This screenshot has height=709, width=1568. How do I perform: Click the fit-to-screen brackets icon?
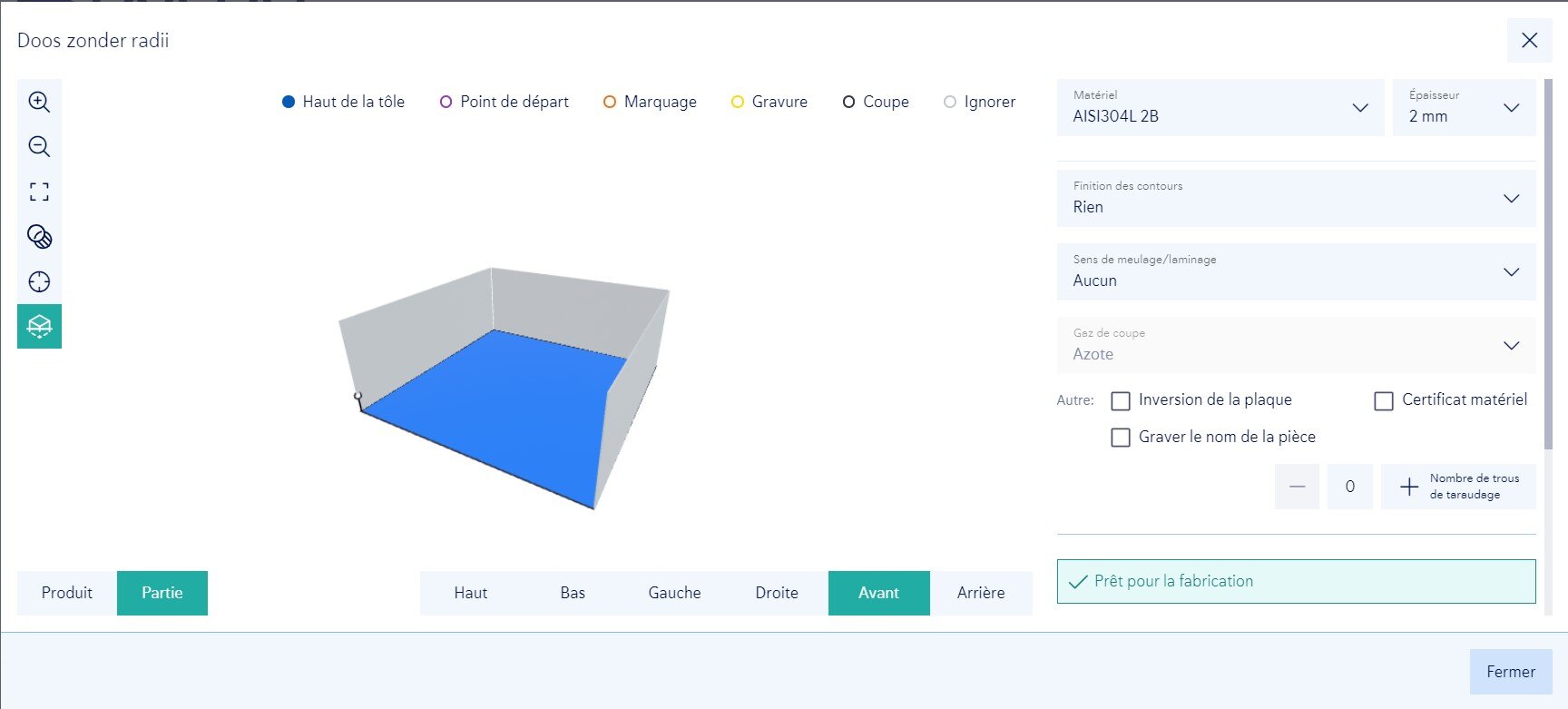click(x=39, y=192)
